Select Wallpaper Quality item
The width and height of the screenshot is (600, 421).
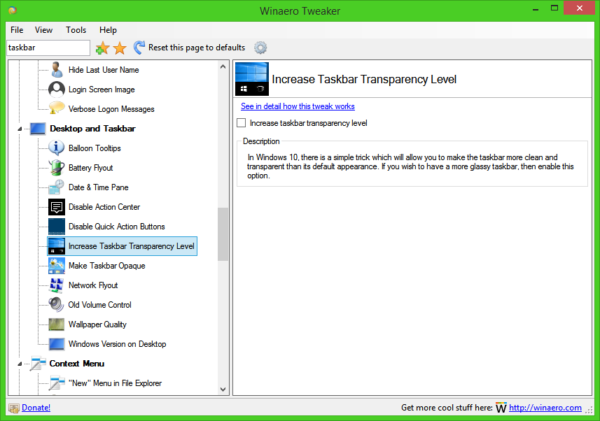pos(97,324)
